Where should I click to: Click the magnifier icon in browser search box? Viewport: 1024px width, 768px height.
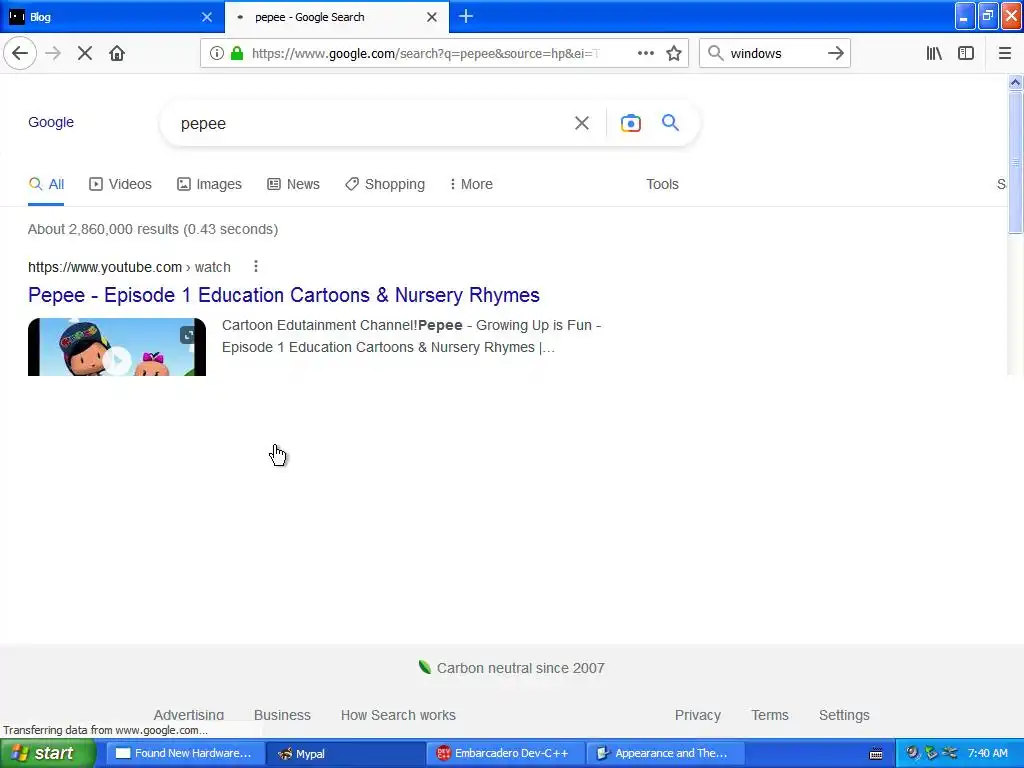(x=715, y=53)
